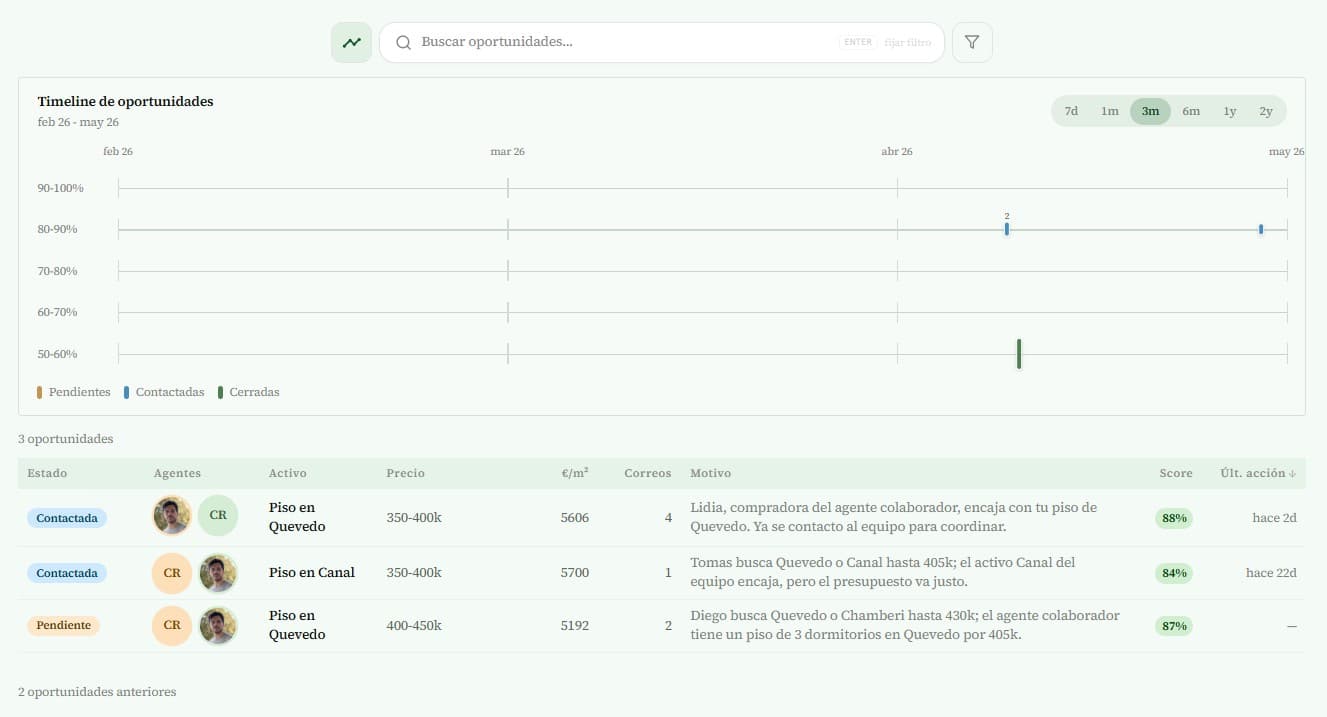Click orange CR avatar in Piso en Canal row
1327x717 pixels.
tap(172, 573)
